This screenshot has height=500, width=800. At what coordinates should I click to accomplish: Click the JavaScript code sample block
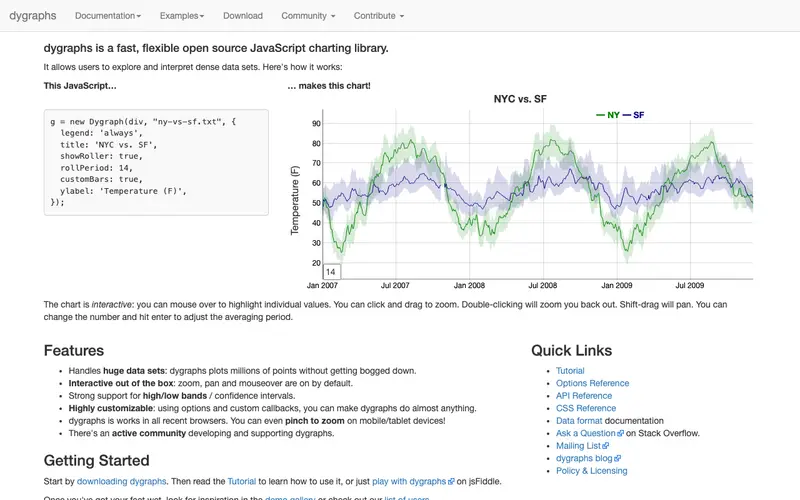pyautogui.click(x=156, y=162)
